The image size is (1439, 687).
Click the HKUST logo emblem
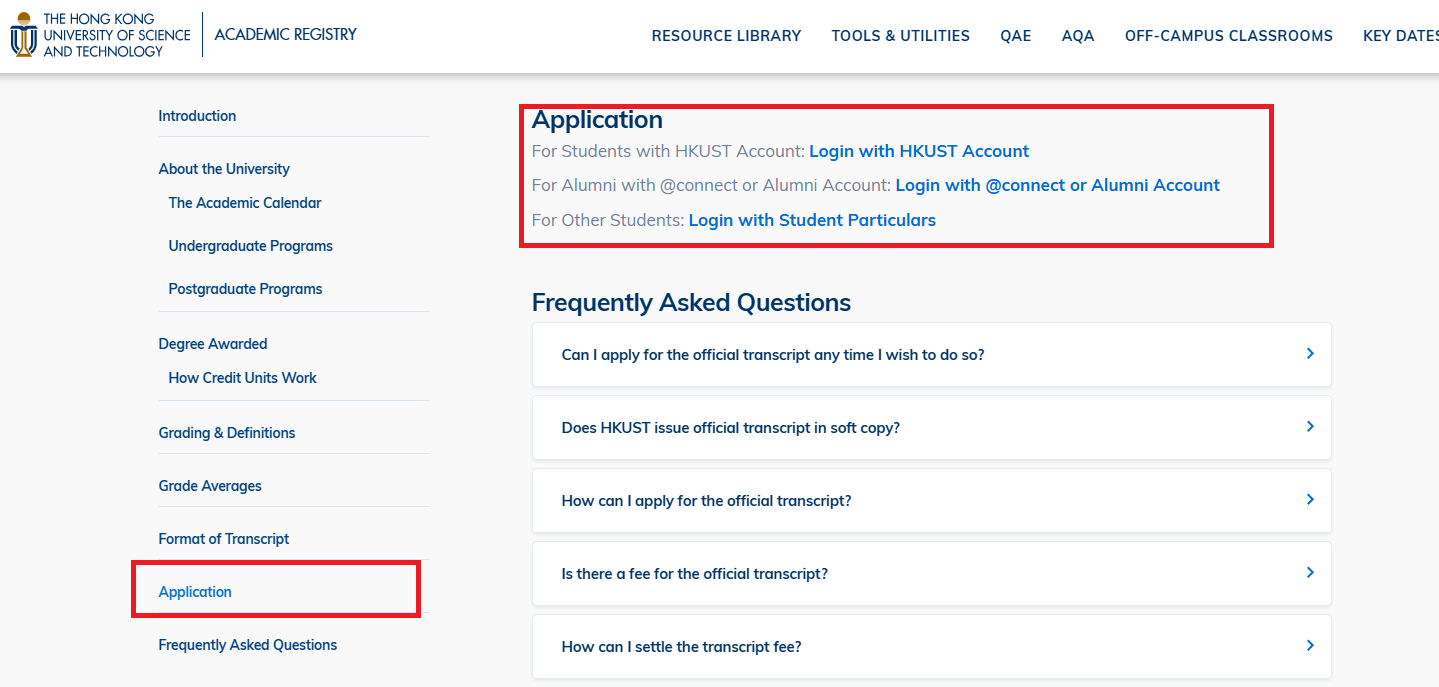22,35
